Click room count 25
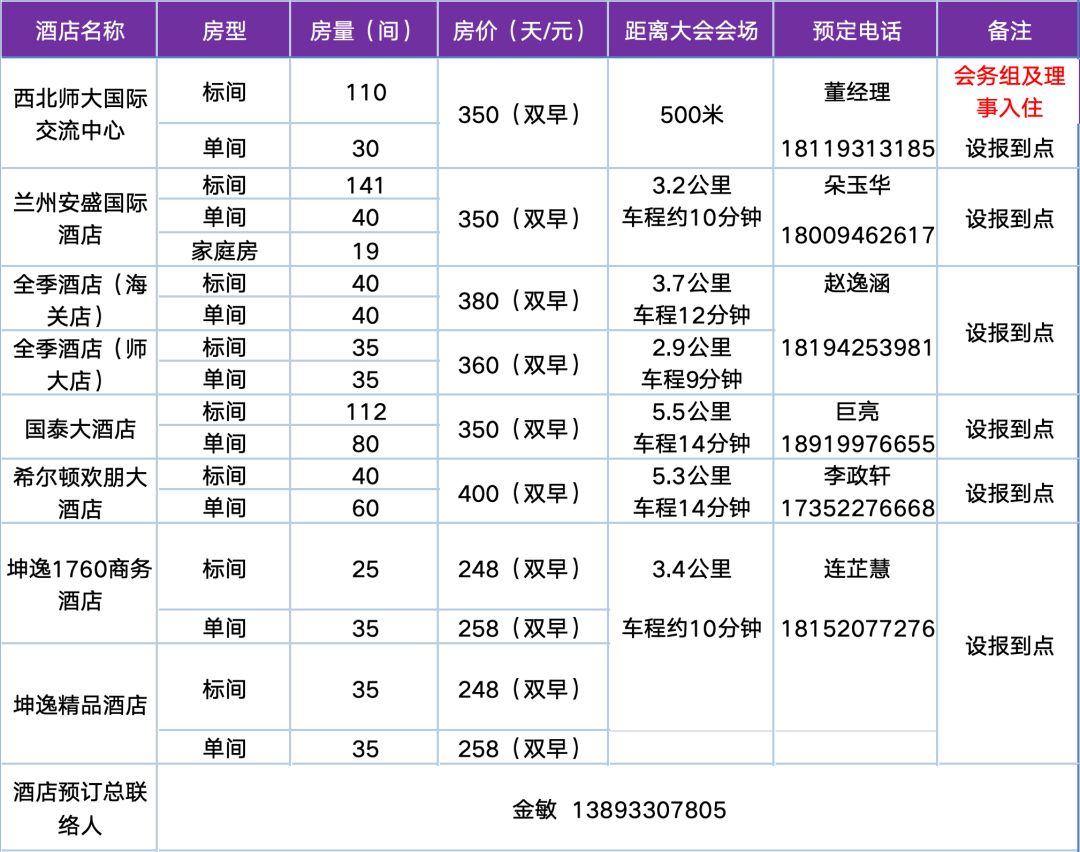The image size is (1080, 852). [365, 569]
